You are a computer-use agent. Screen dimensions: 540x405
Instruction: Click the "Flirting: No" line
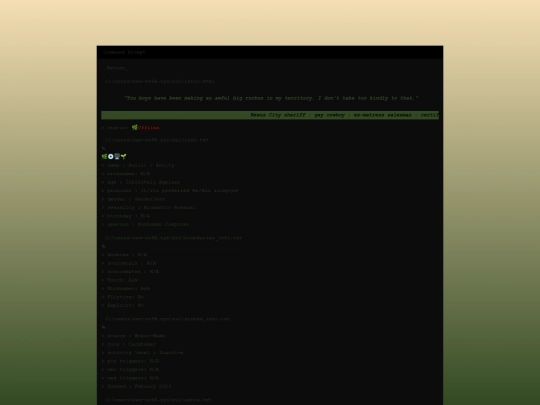(x=123, y=297)
